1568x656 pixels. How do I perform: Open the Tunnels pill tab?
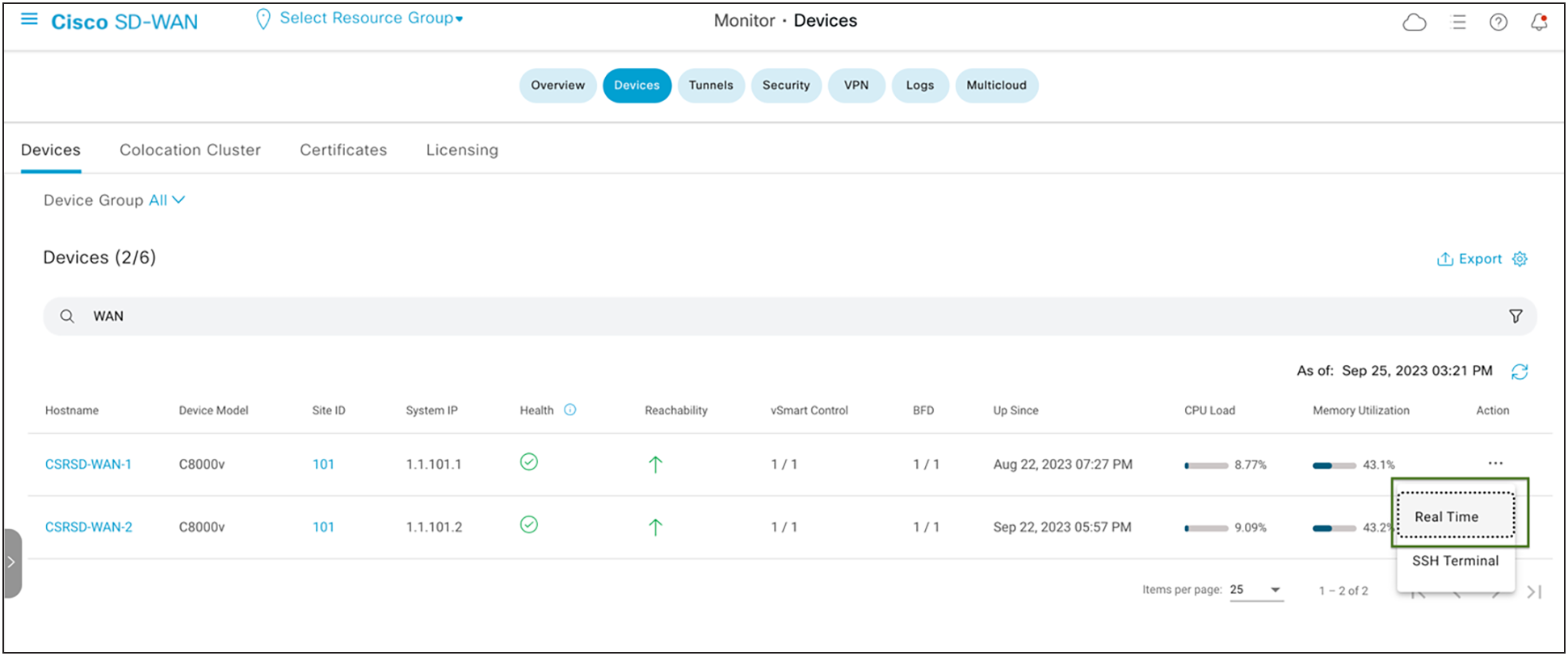pos(711,86)
